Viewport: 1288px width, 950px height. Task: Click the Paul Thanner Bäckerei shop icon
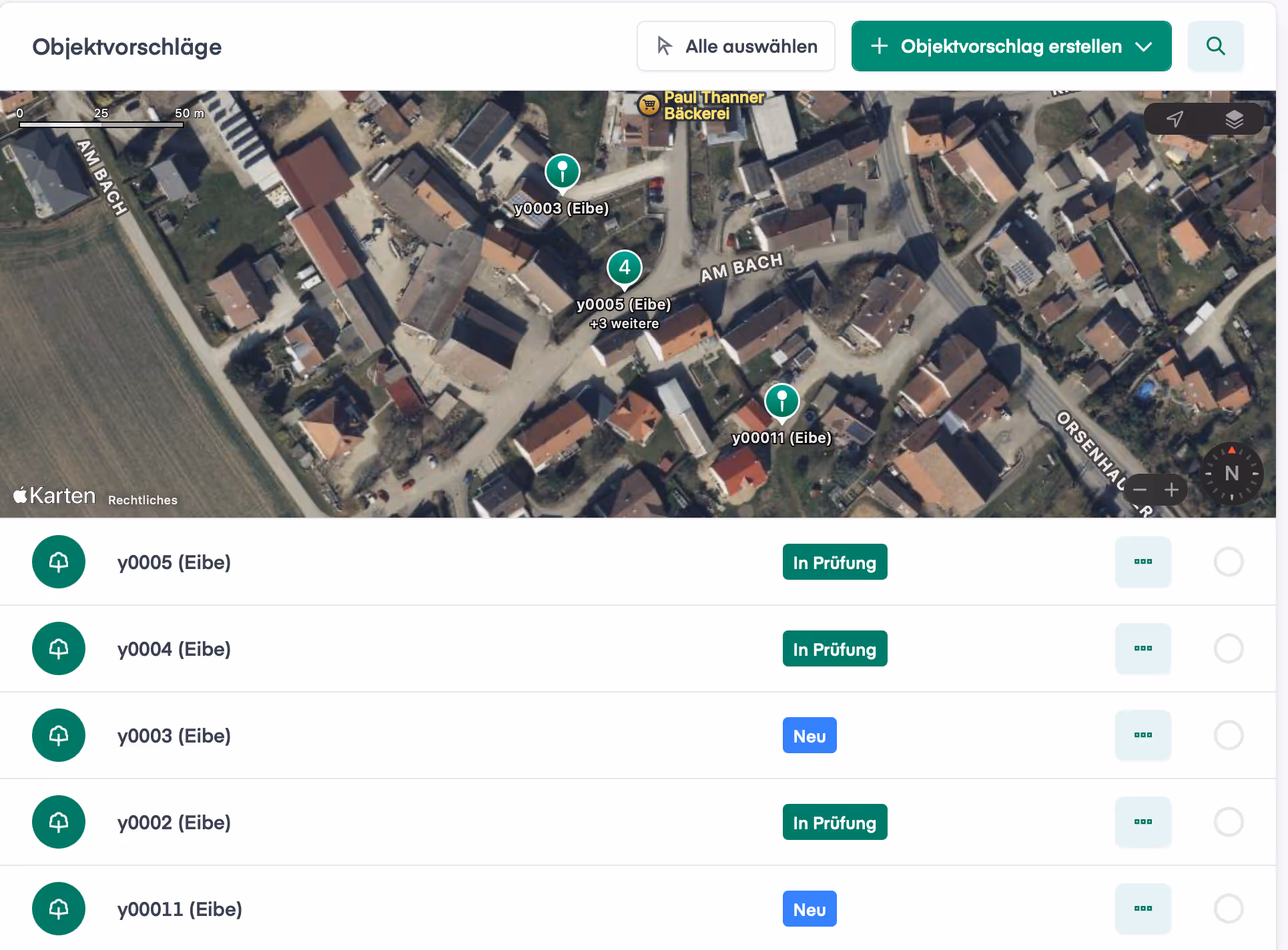649,105
